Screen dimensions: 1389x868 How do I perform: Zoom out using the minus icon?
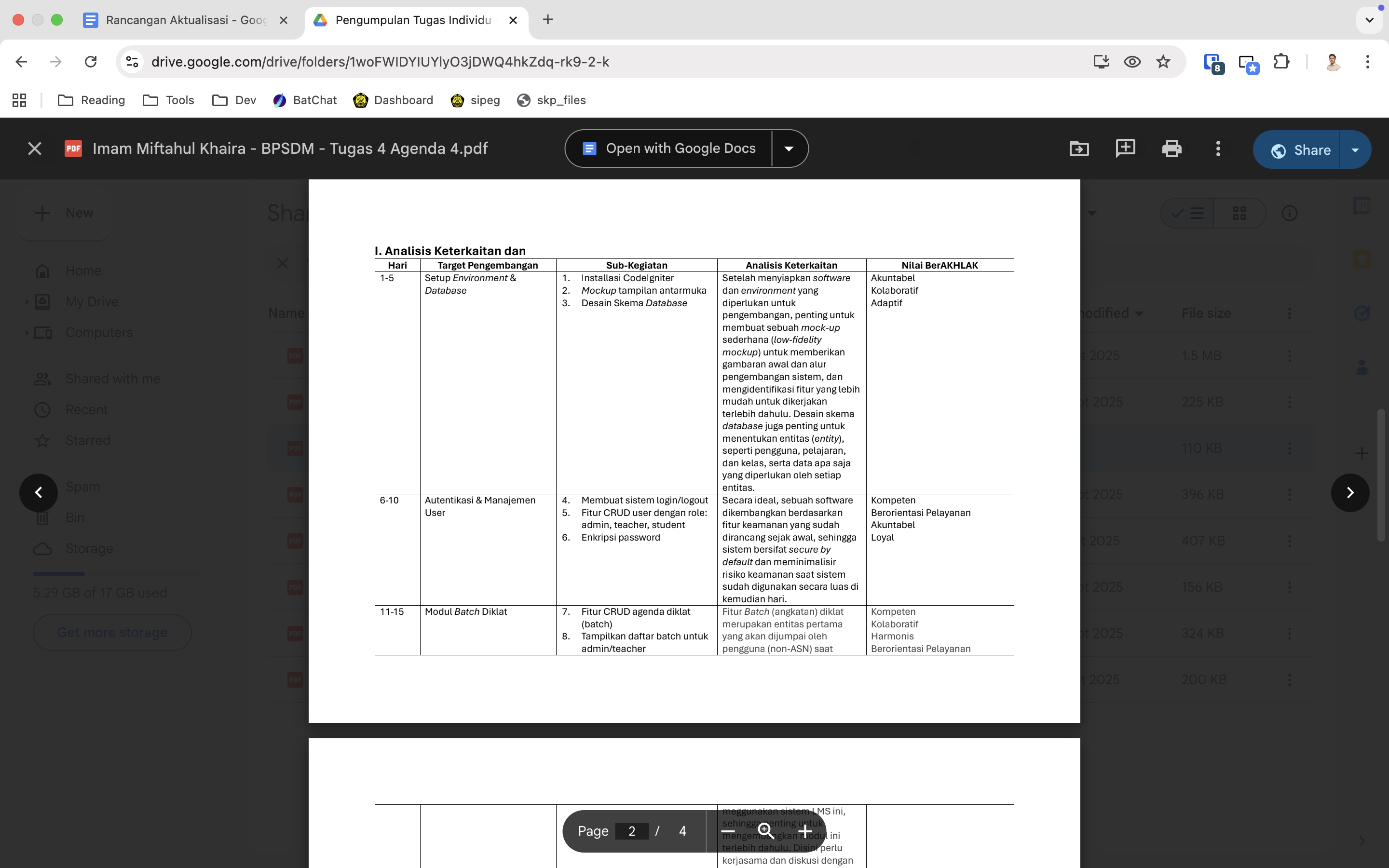(728, 831)
